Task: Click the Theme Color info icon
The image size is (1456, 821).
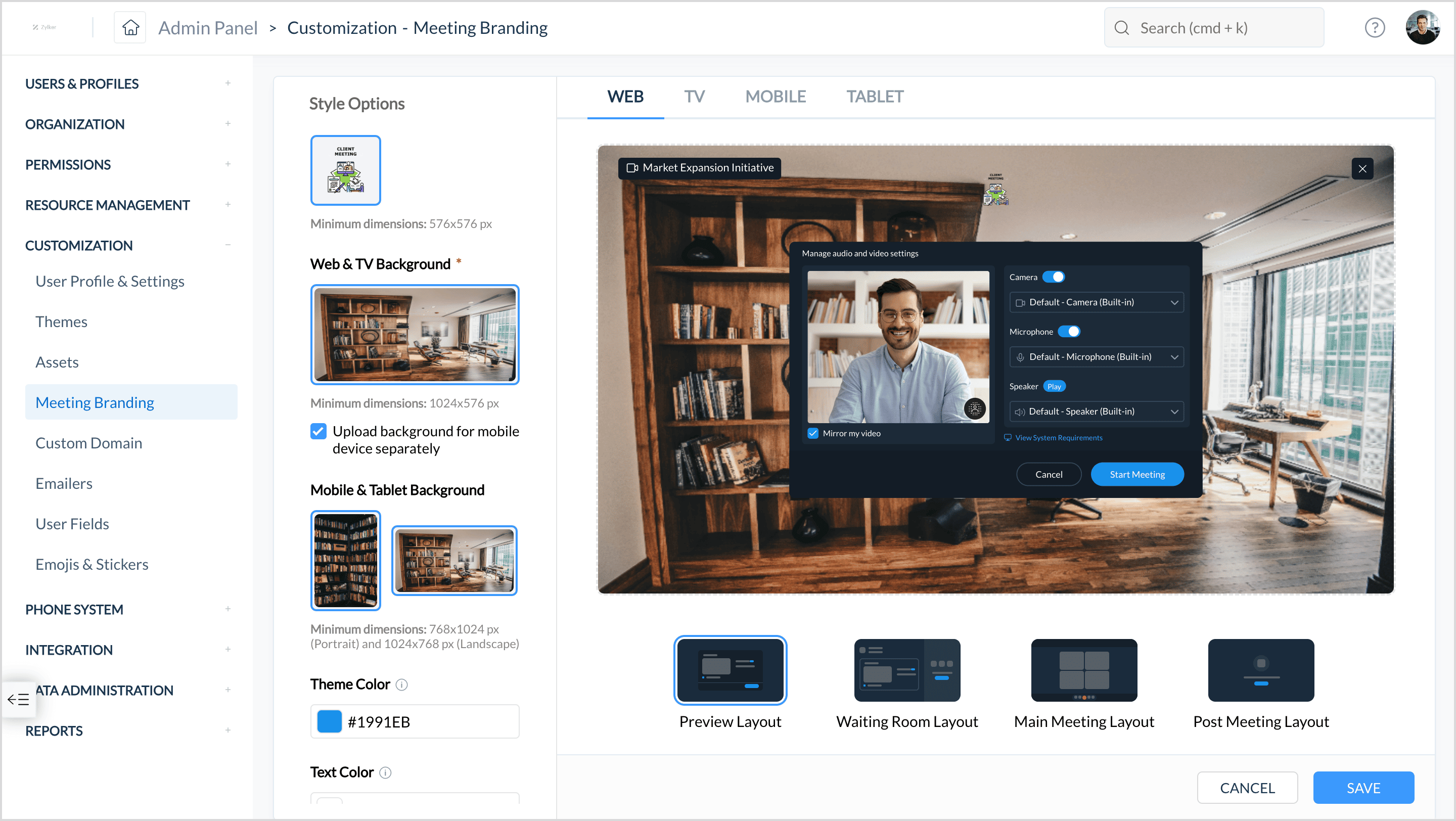Action: (401, 685)
